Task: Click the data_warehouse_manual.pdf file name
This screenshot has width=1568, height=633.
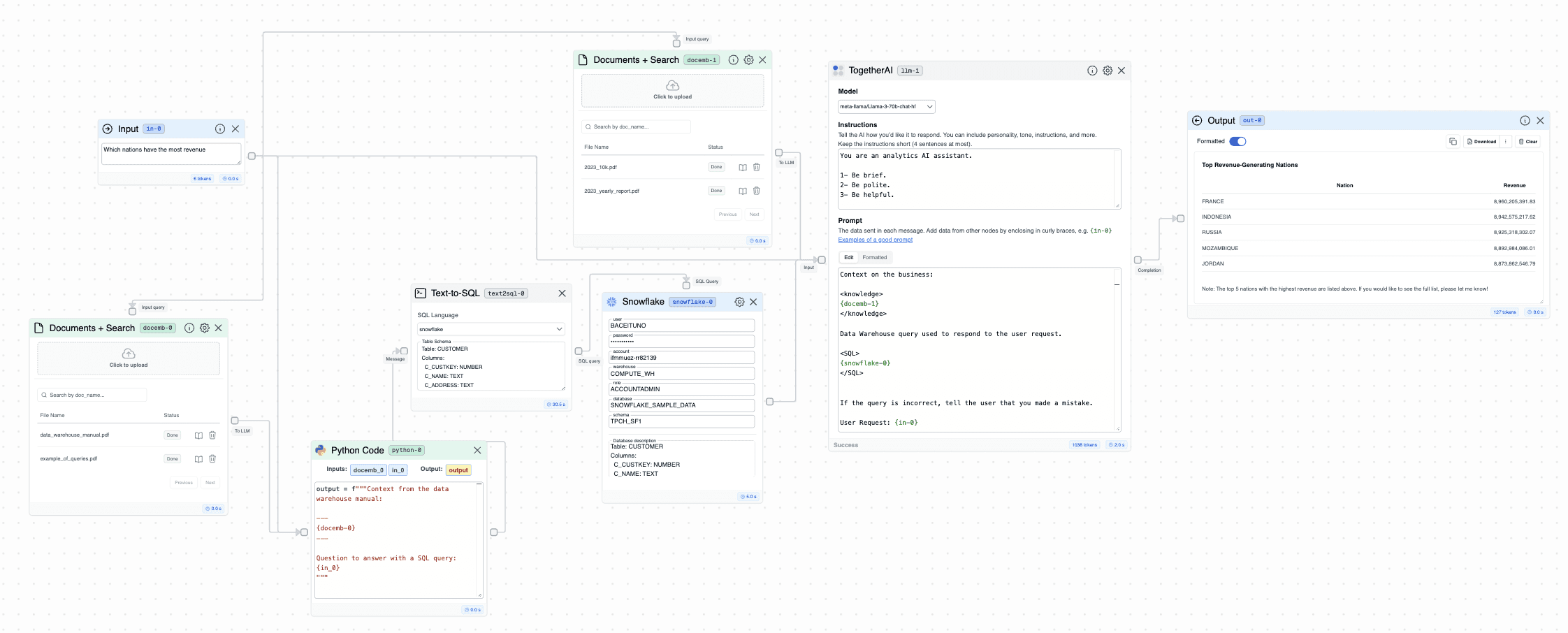Action: [x=75, y=435]
